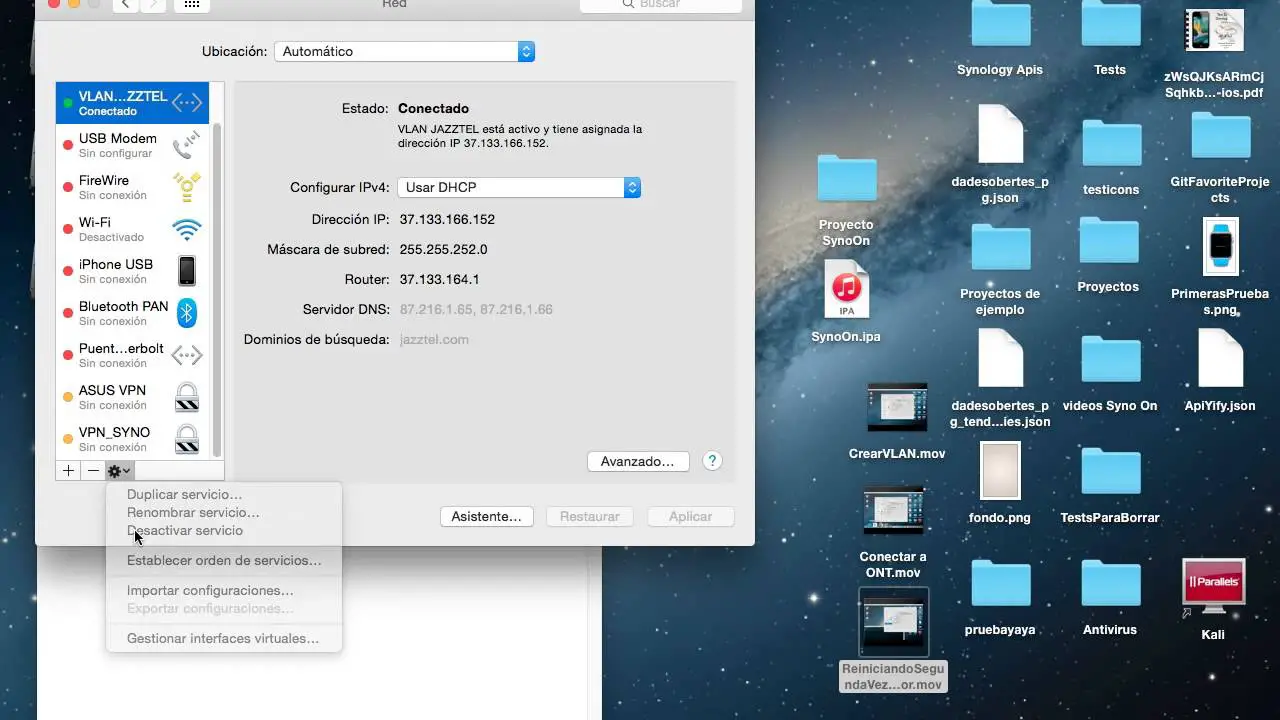Select Duplicar servicio from the menu
The height and width of the screenshot is (720, 1280).
[x=184, y=494]
